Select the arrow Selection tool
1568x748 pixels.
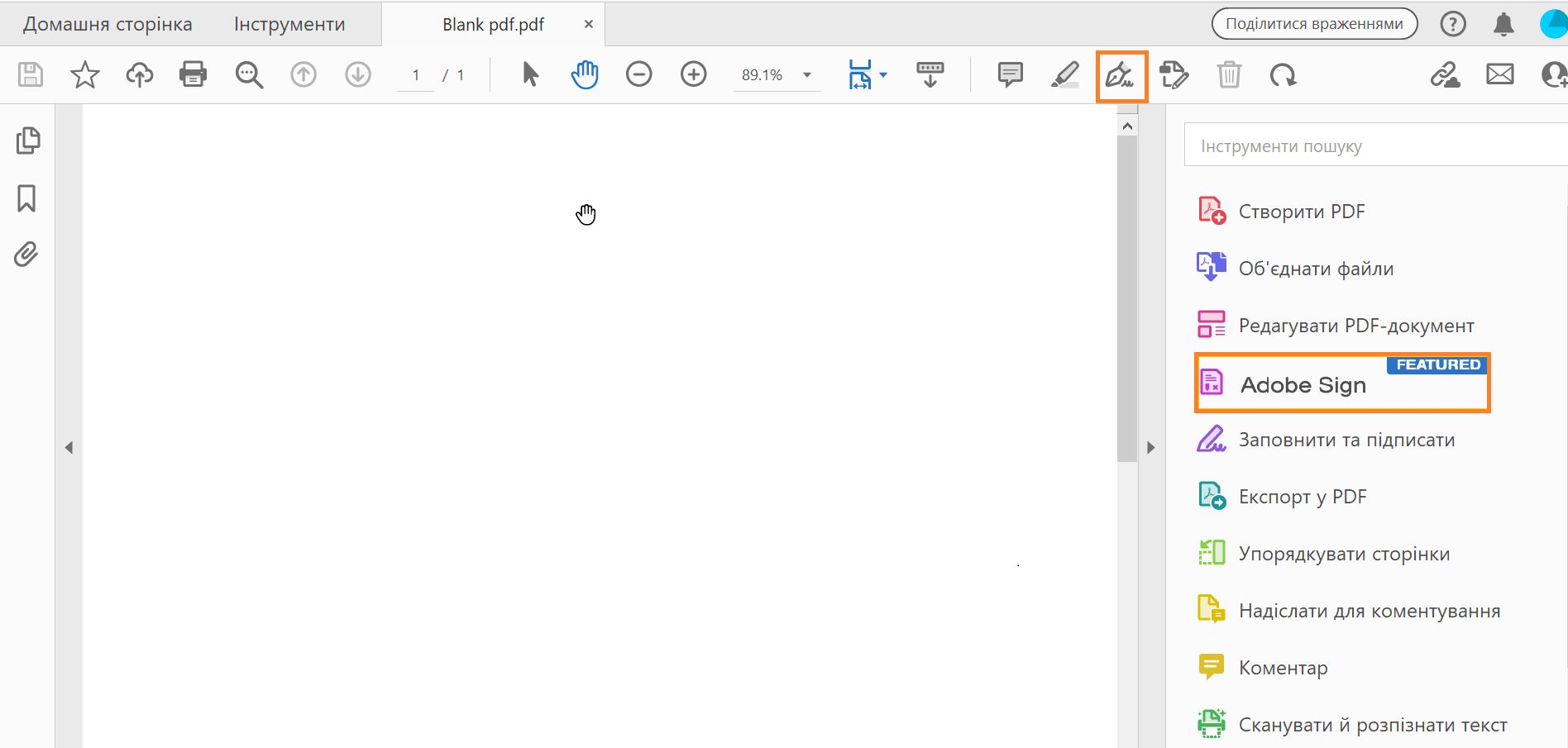[x=530, y=75]
